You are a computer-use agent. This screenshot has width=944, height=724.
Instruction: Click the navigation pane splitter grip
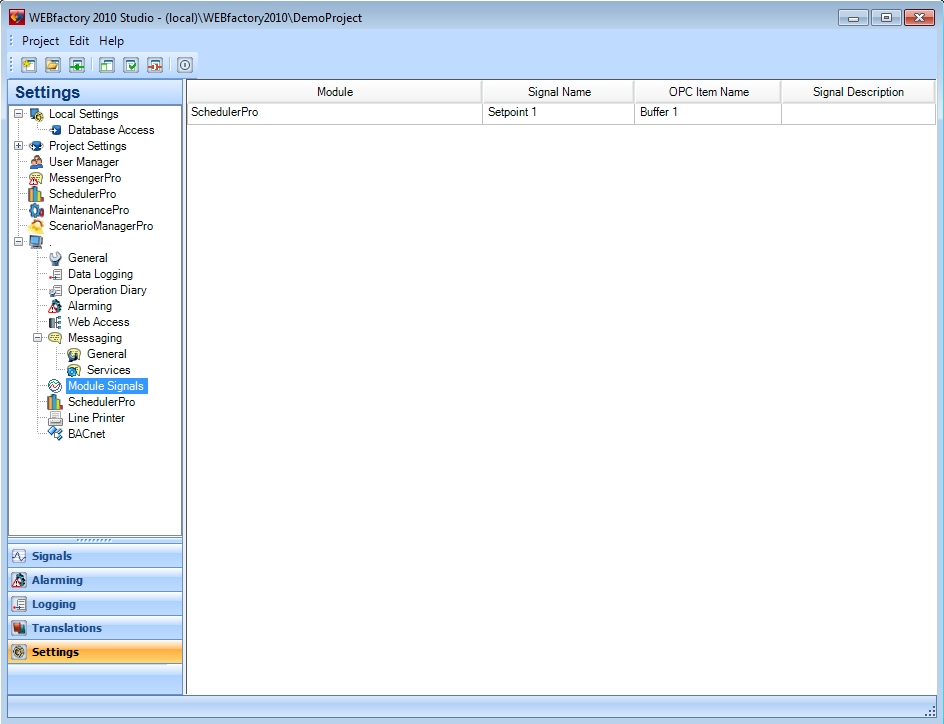95,540
